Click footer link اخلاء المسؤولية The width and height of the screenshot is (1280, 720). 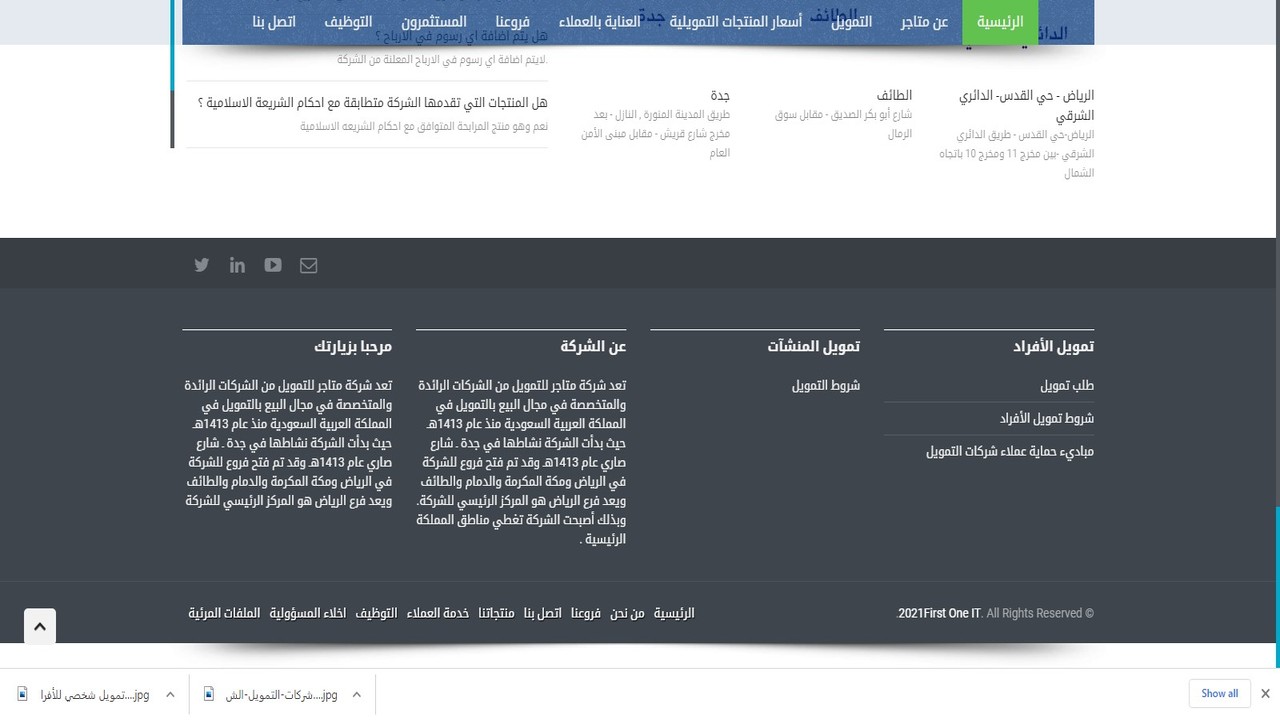pos(308,613)
